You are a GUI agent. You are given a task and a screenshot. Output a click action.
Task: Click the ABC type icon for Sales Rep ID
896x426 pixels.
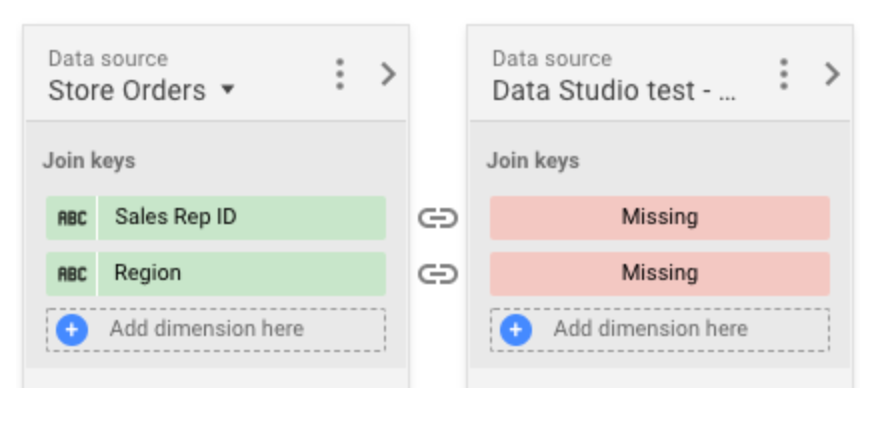[72, 217]
